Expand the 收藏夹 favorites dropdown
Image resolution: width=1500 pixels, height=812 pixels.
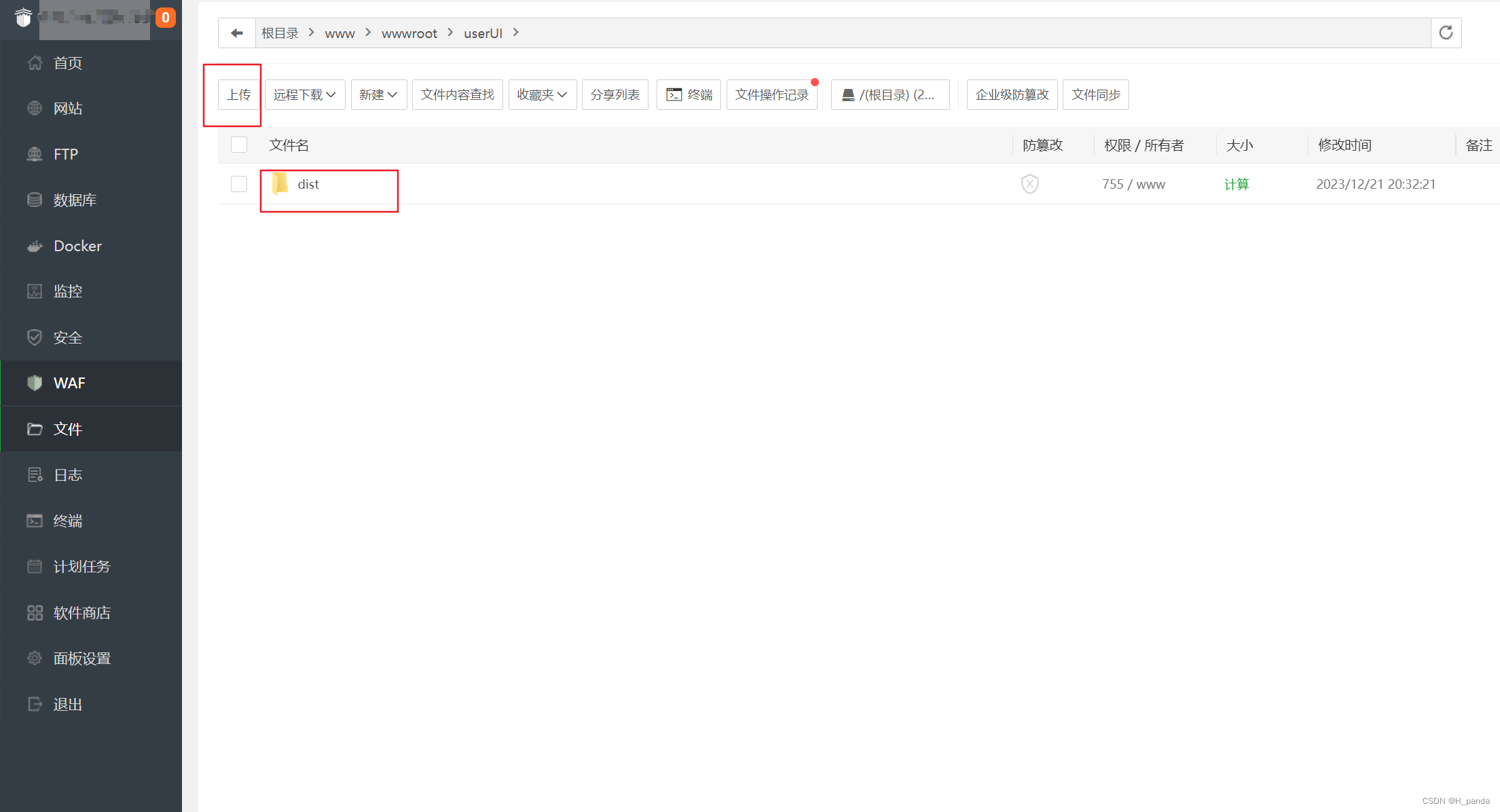tap(542, 94)
